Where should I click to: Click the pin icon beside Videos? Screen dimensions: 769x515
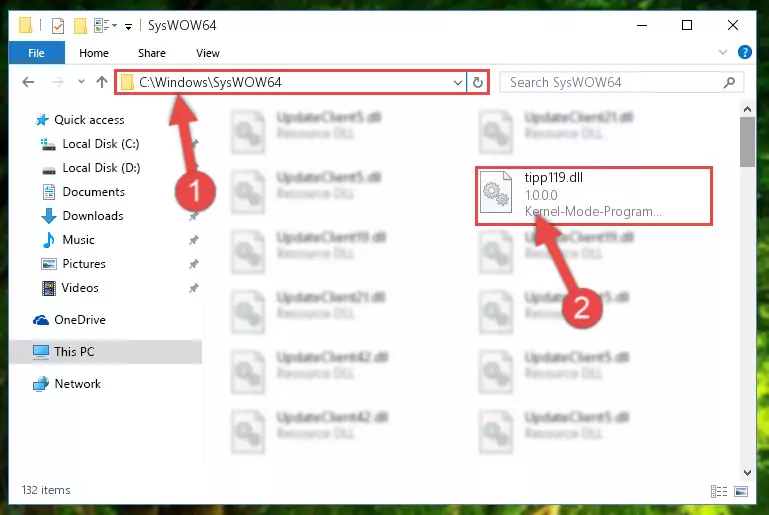pos(194,288)
